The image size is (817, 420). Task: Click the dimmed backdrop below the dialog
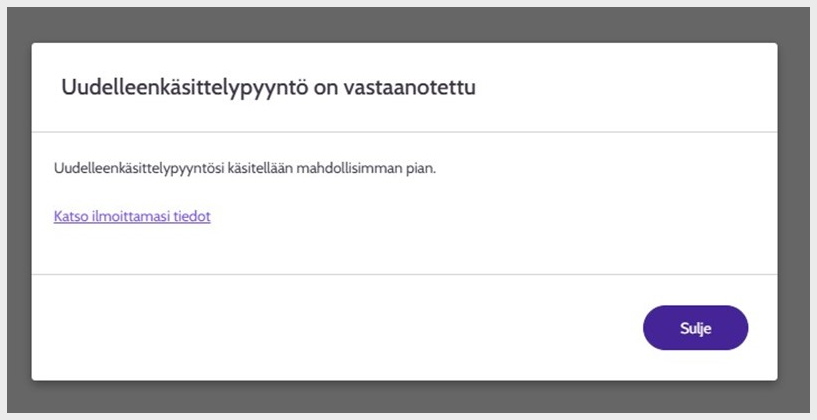[400, 396]
